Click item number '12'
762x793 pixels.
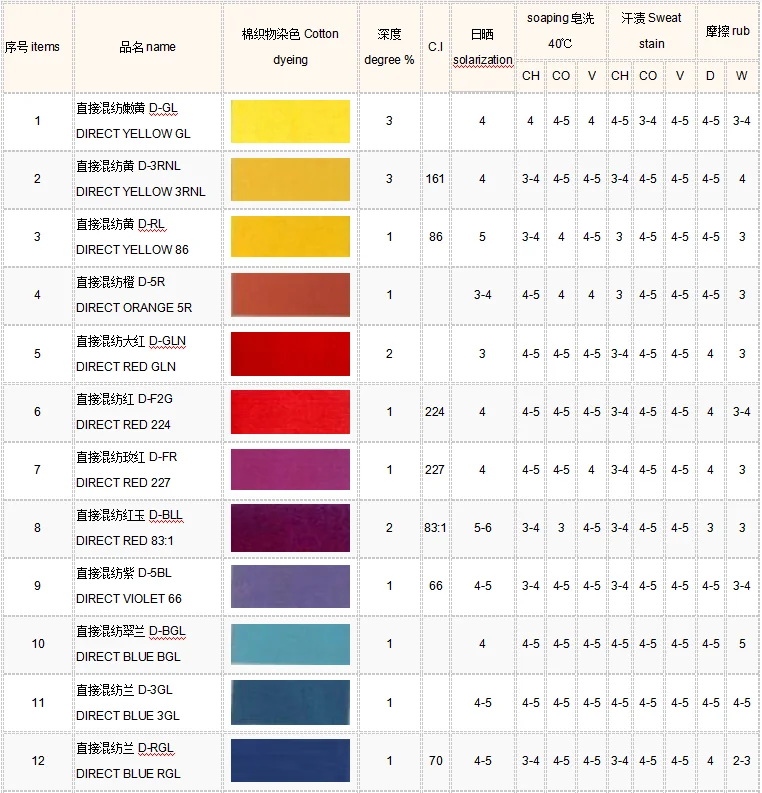(x=38, y=761)
